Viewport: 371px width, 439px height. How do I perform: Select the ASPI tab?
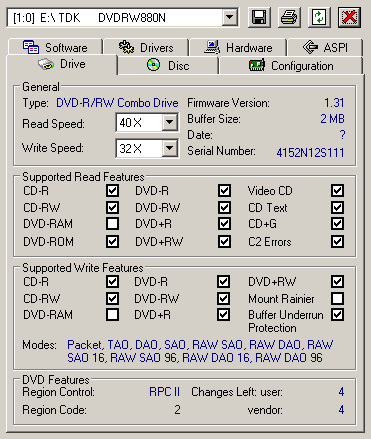[x=325, y=47]
